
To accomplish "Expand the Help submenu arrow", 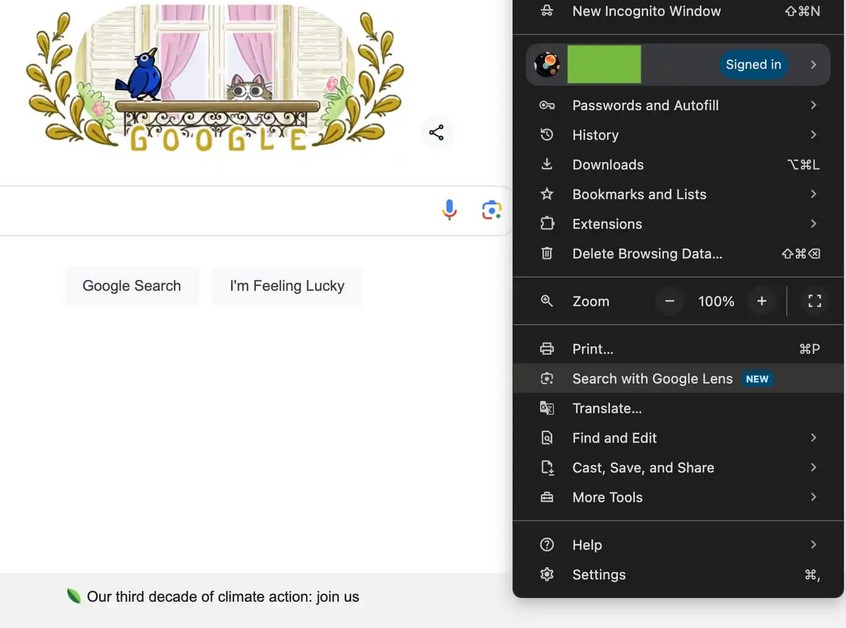I will [x=813, y=544].
